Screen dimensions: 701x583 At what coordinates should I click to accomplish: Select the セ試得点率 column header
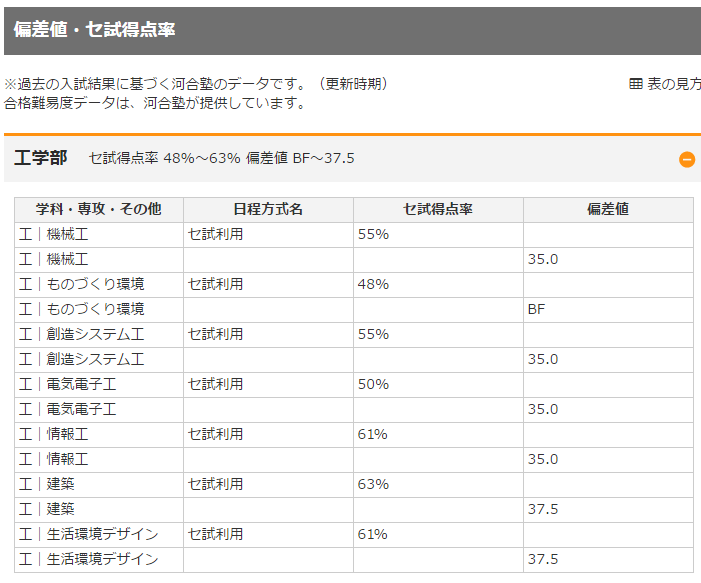point(438,209)
